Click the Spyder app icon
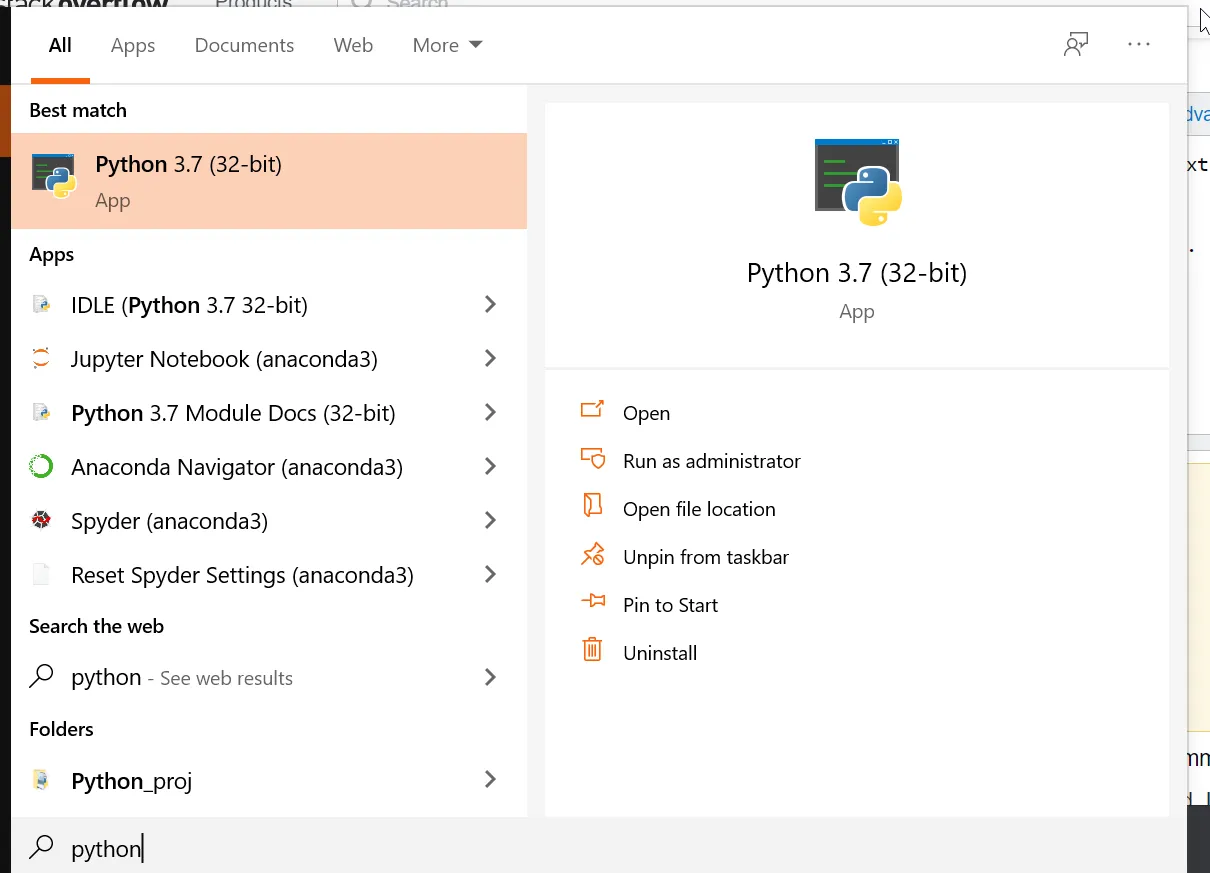The width and height of the screenshot is (1210, 873). point(41,521)
